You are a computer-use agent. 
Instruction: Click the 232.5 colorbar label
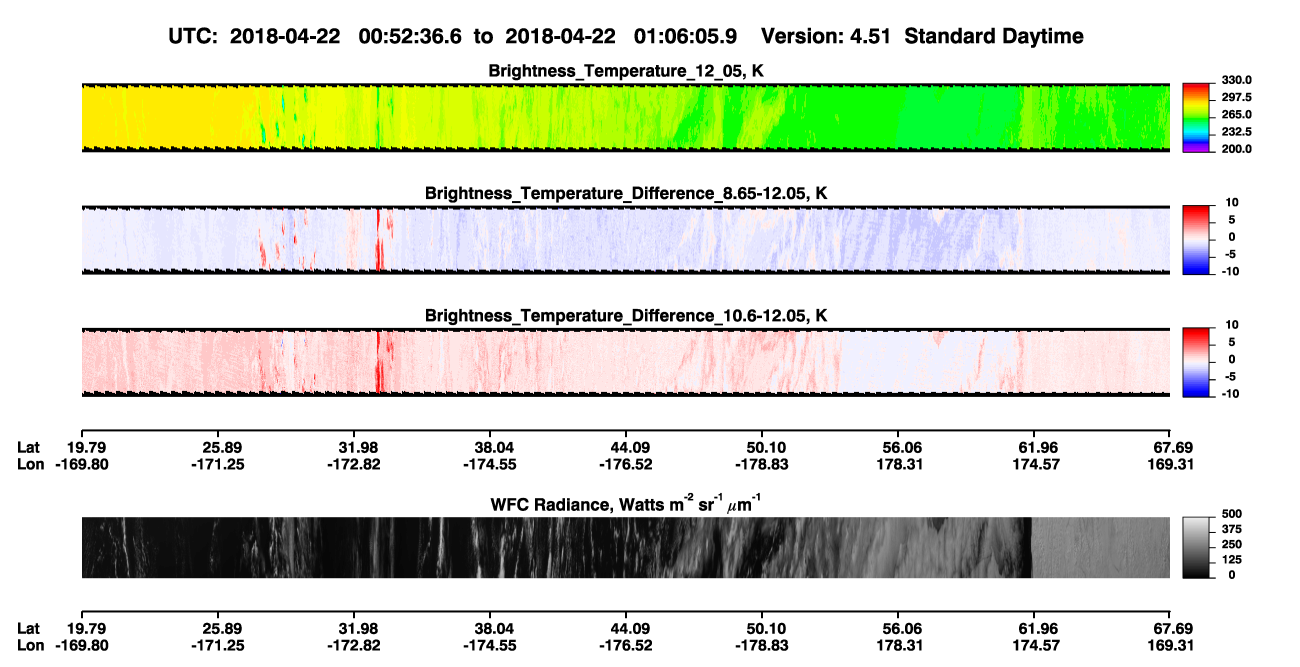(x=1238, y=132)
